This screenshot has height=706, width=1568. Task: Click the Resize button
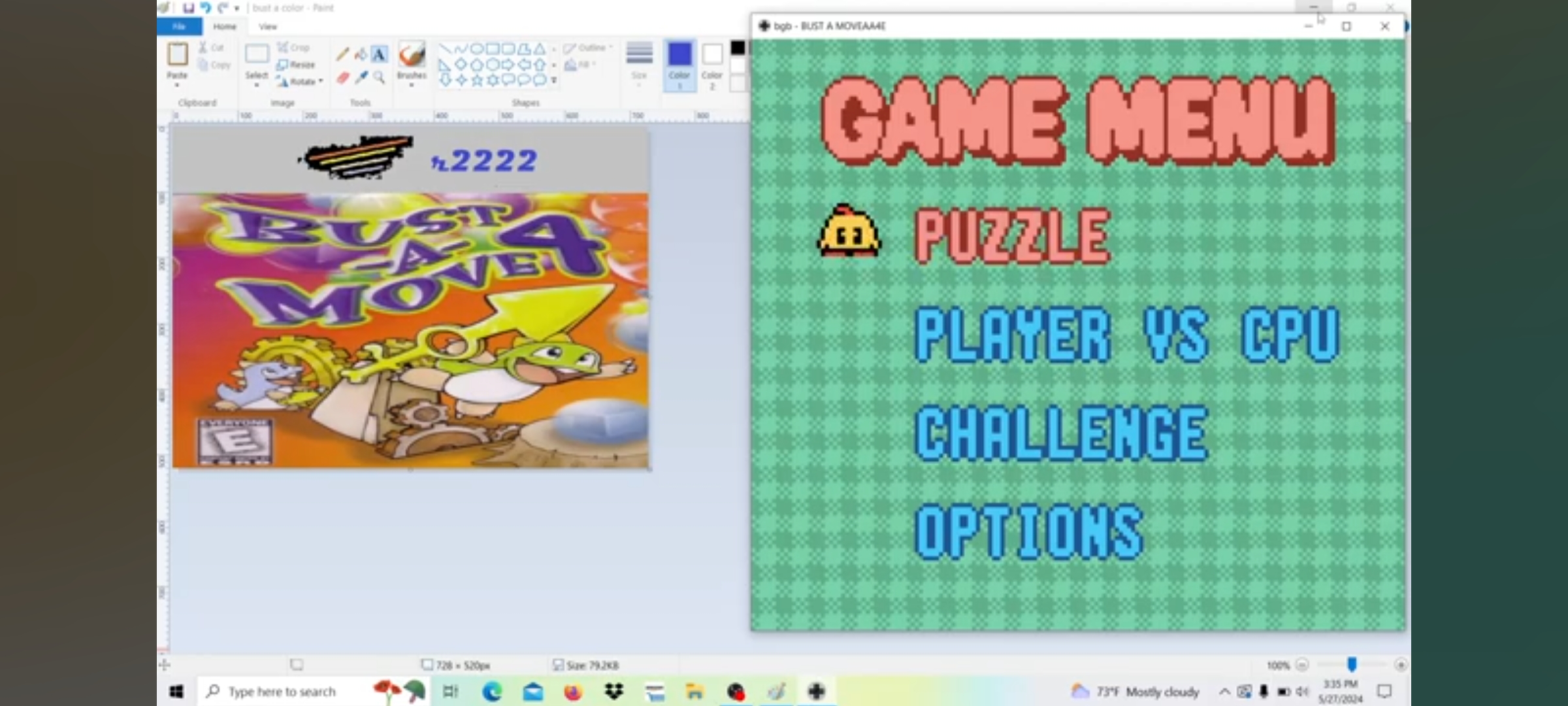pyautogui.click(x=296, y=65)
